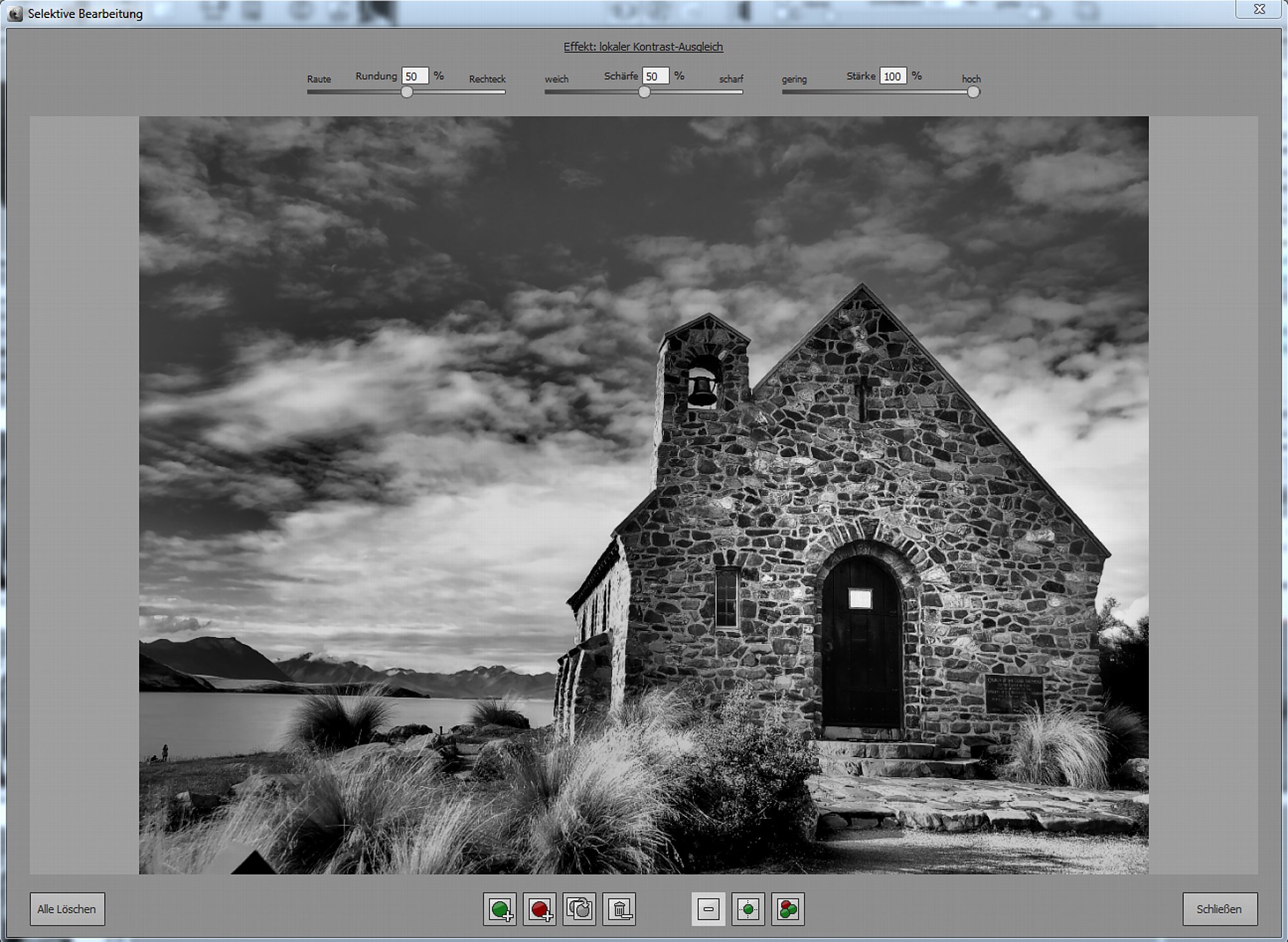Click the Schärfe percentage input field
This screenshot has height=942, width=1288.
(x=655, y=76)
